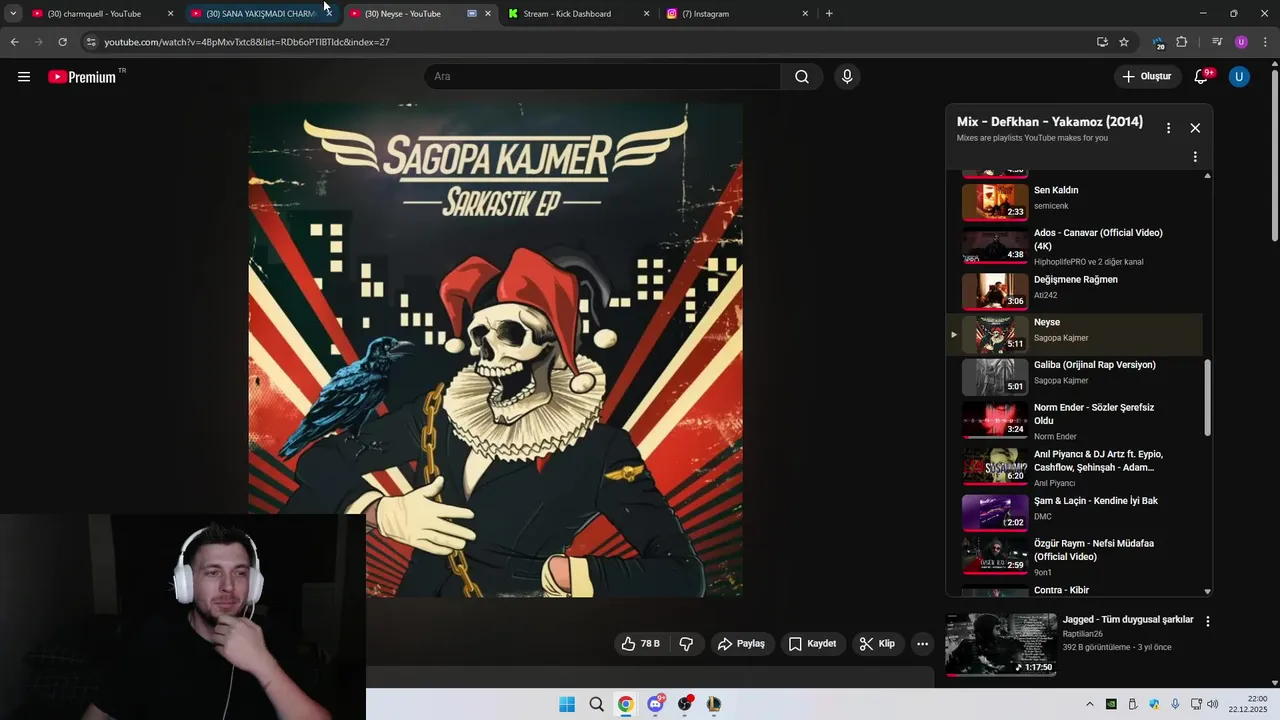Dislike the Neyse video
The height and width of the screenshot is (720, 1280).
(x=686, y=644)
